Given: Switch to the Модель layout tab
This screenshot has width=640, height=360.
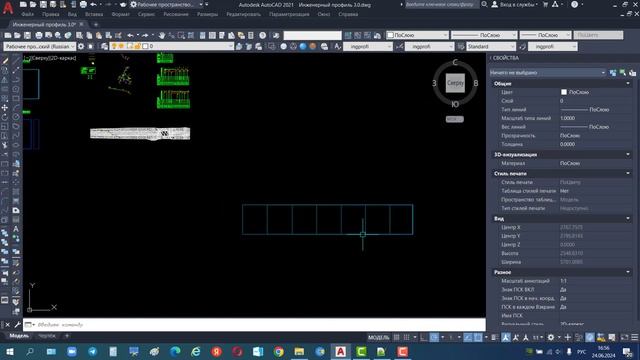Looking at the screenshot, I should (x=19, y=336).
